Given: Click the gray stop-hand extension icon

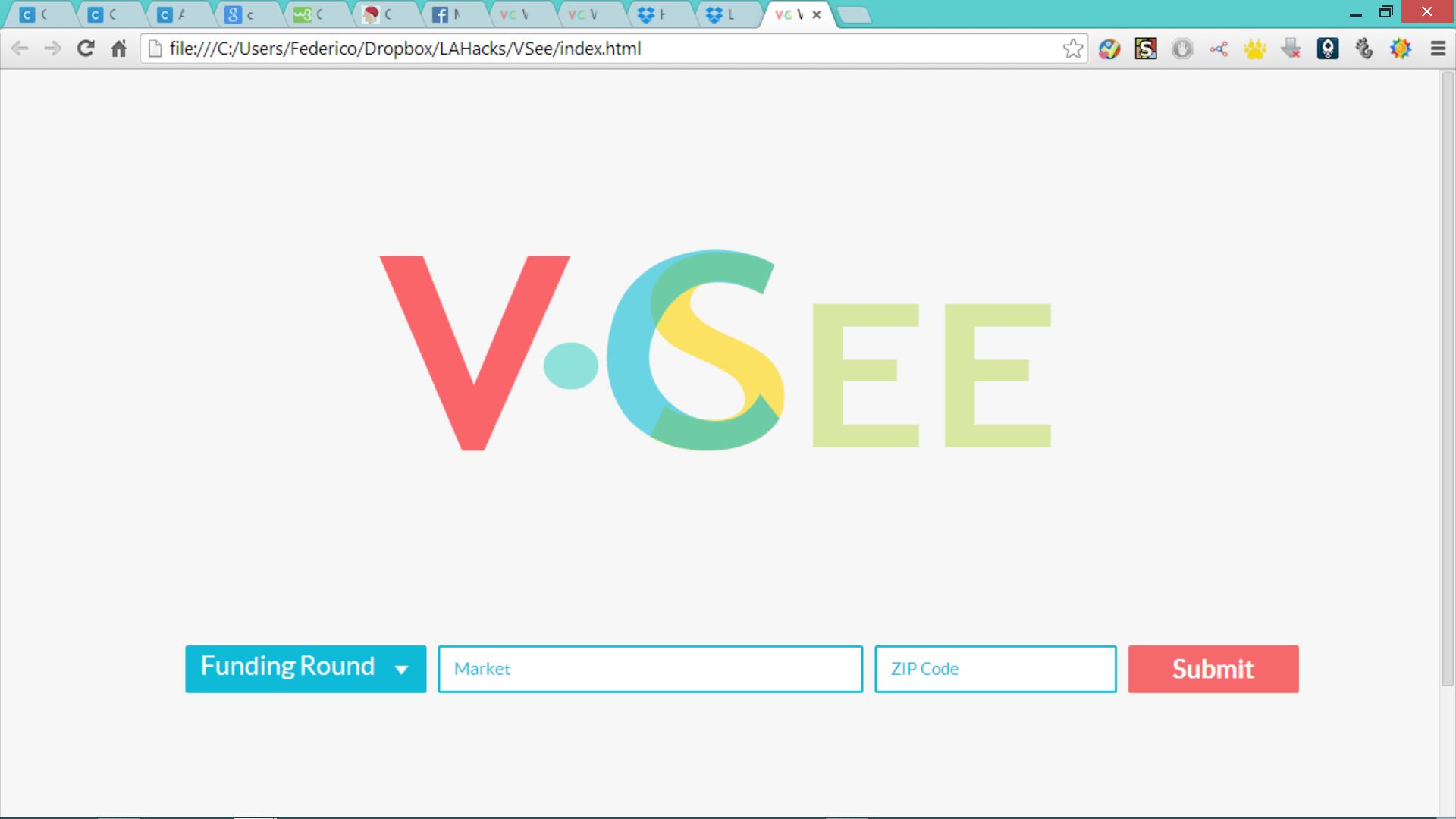Looking at the screenshot, I should 1181,49.
